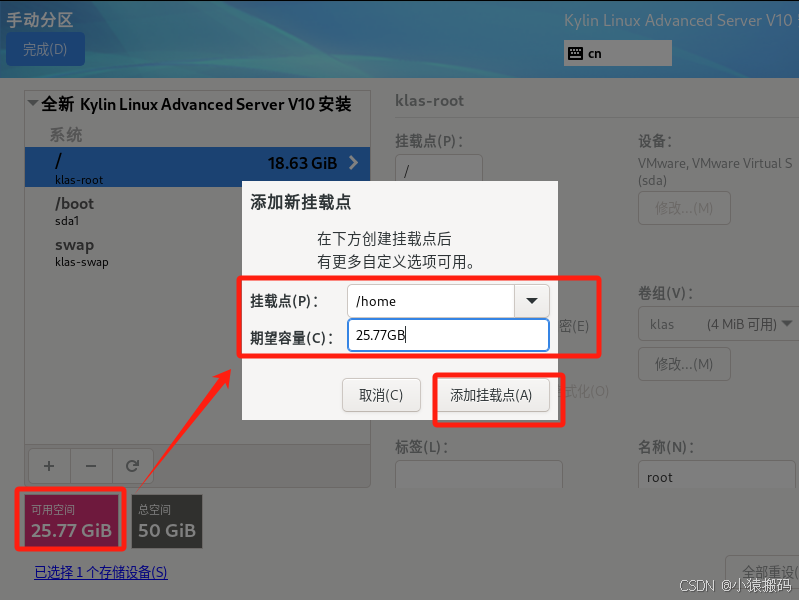This screenshot has width=799, height=600.
Task: Click the background mount point / field
Action: 439,168
